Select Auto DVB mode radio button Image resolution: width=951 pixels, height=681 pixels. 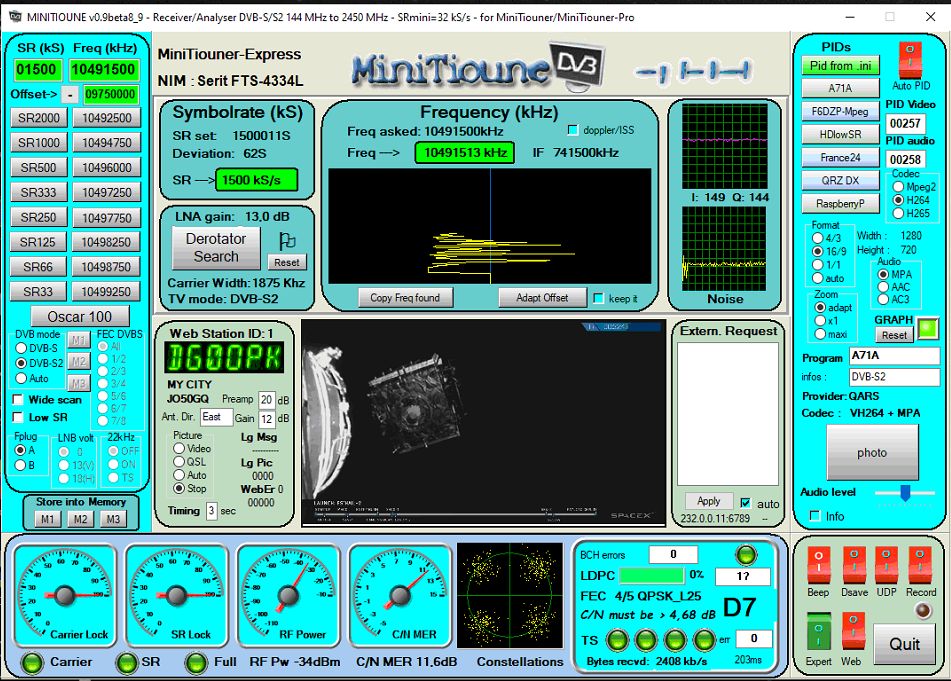pos(21,378)
